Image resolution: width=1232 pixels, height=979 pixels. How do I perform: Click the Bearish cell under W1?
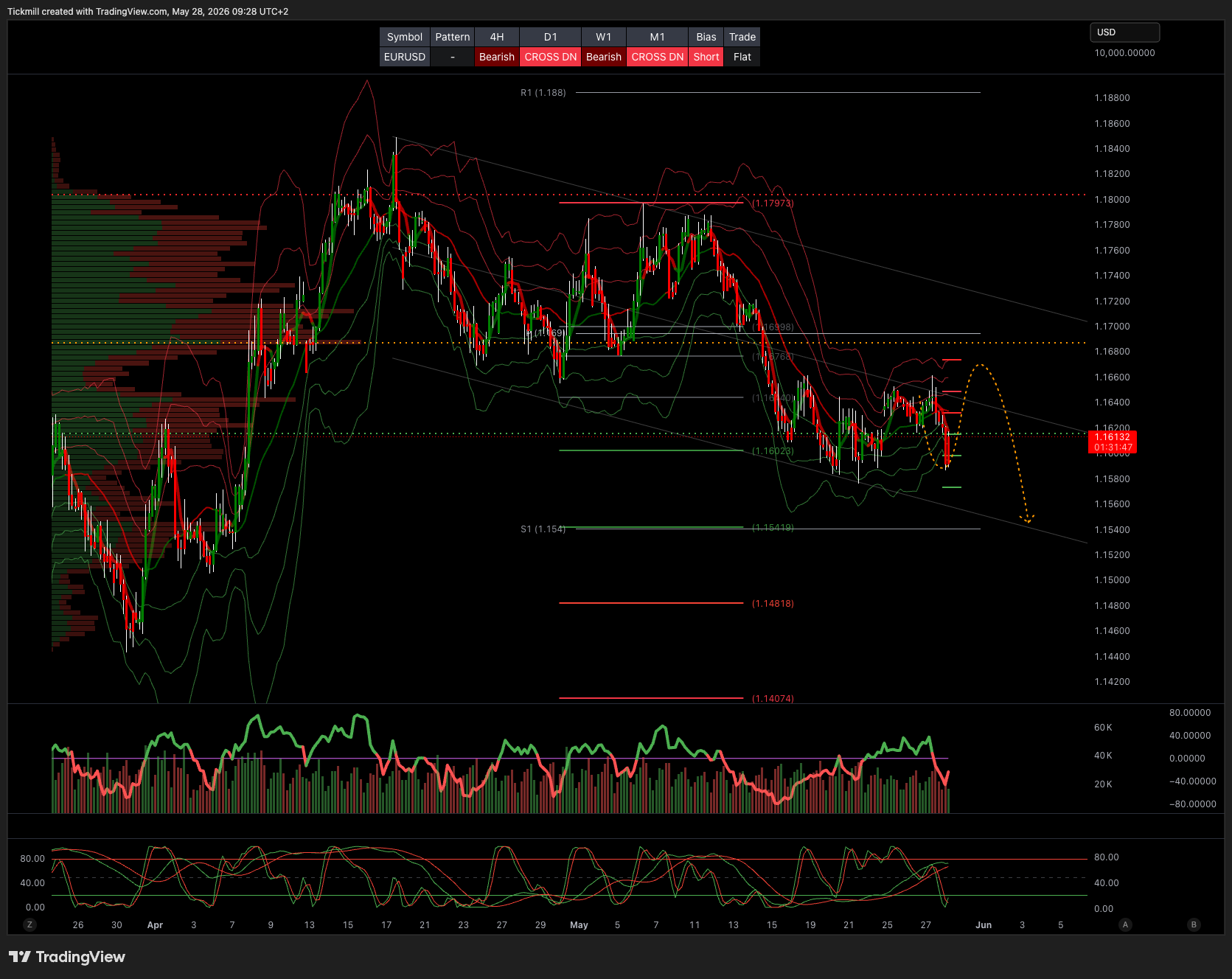[x=604, y=57]
